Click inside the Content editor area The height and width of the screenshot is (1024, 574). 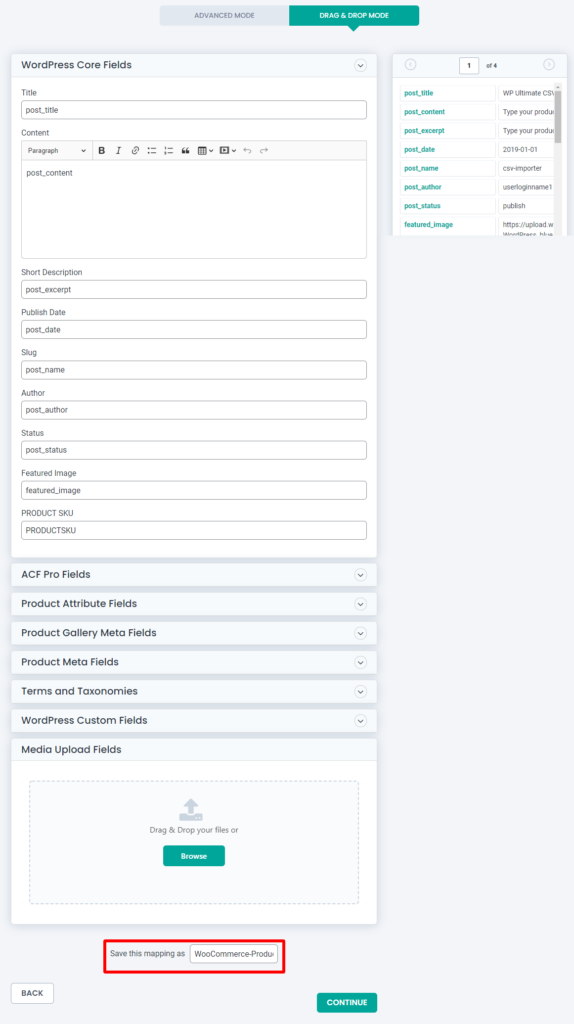[x=194, y=209]
